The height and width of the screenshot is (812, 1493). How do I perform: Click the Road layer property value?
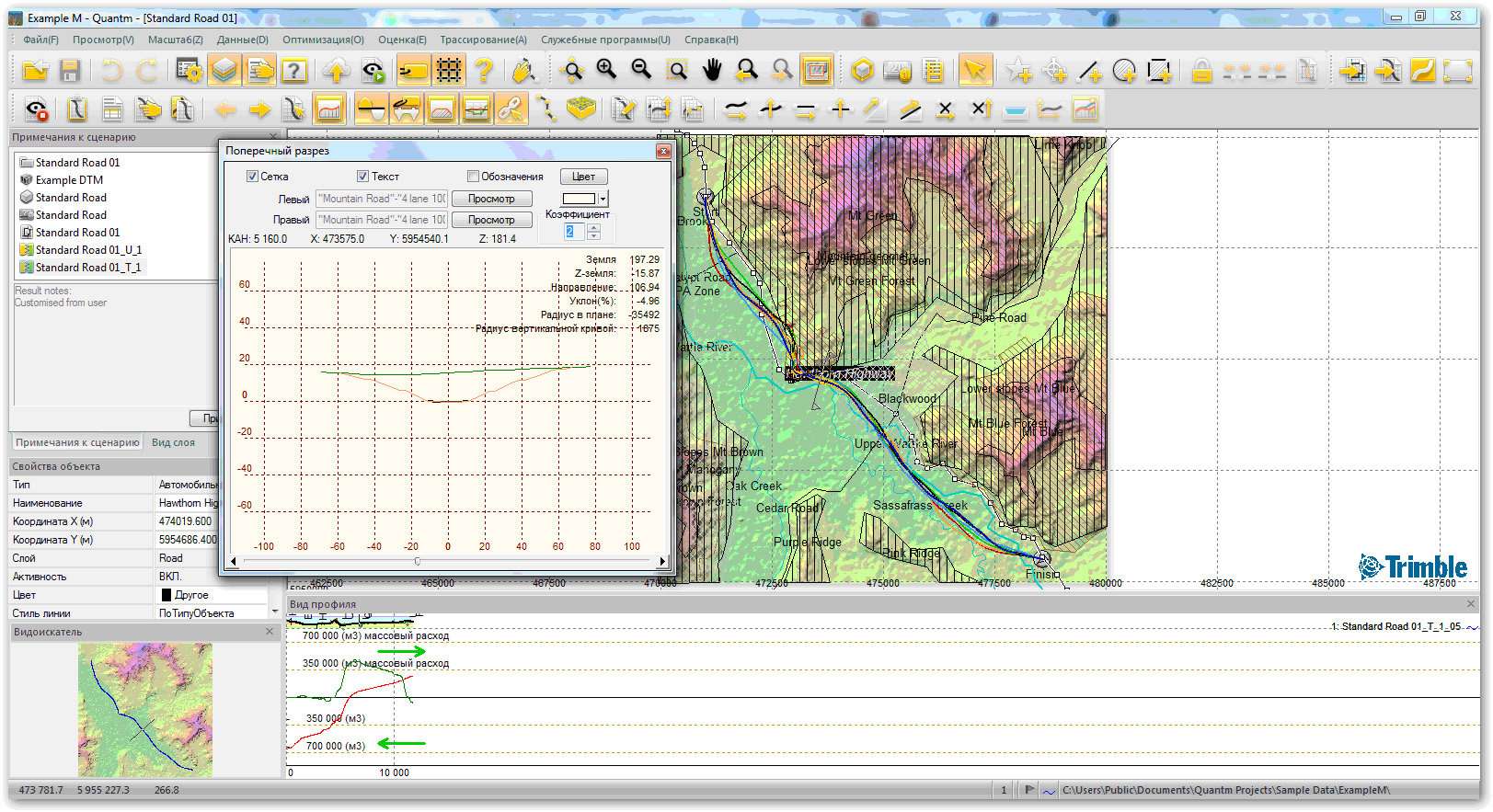pos(189,558)
